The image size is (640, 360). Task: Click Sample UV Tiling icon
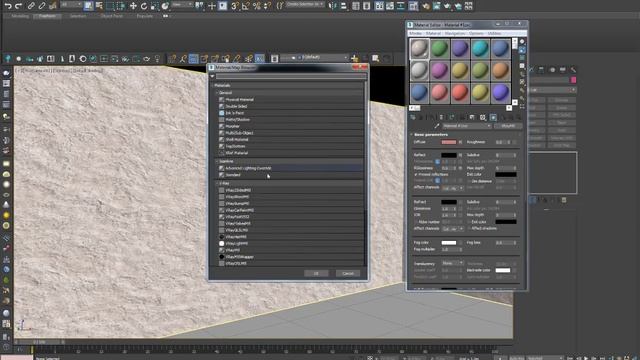tap(522, 66)
